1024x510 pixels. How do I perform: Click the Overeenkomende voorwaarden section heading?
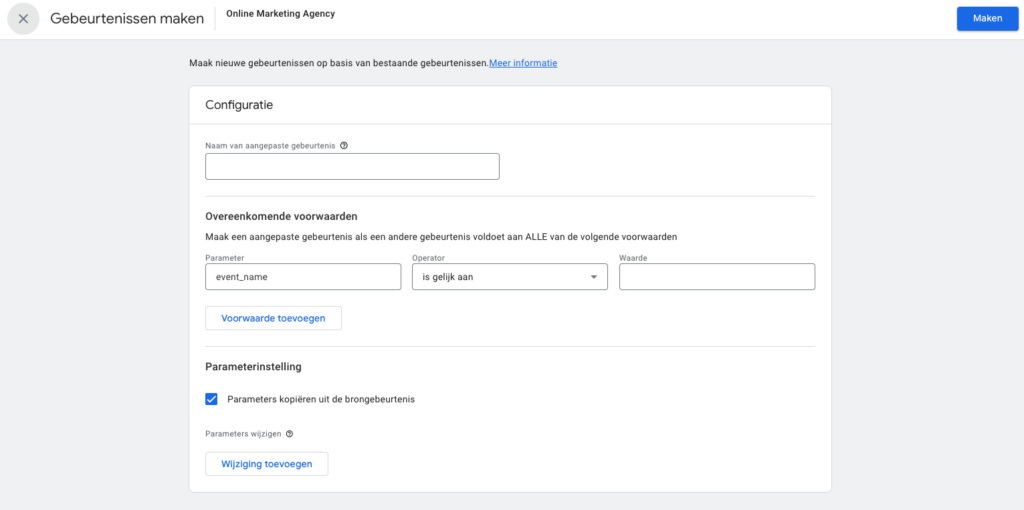tap(281, 216)
